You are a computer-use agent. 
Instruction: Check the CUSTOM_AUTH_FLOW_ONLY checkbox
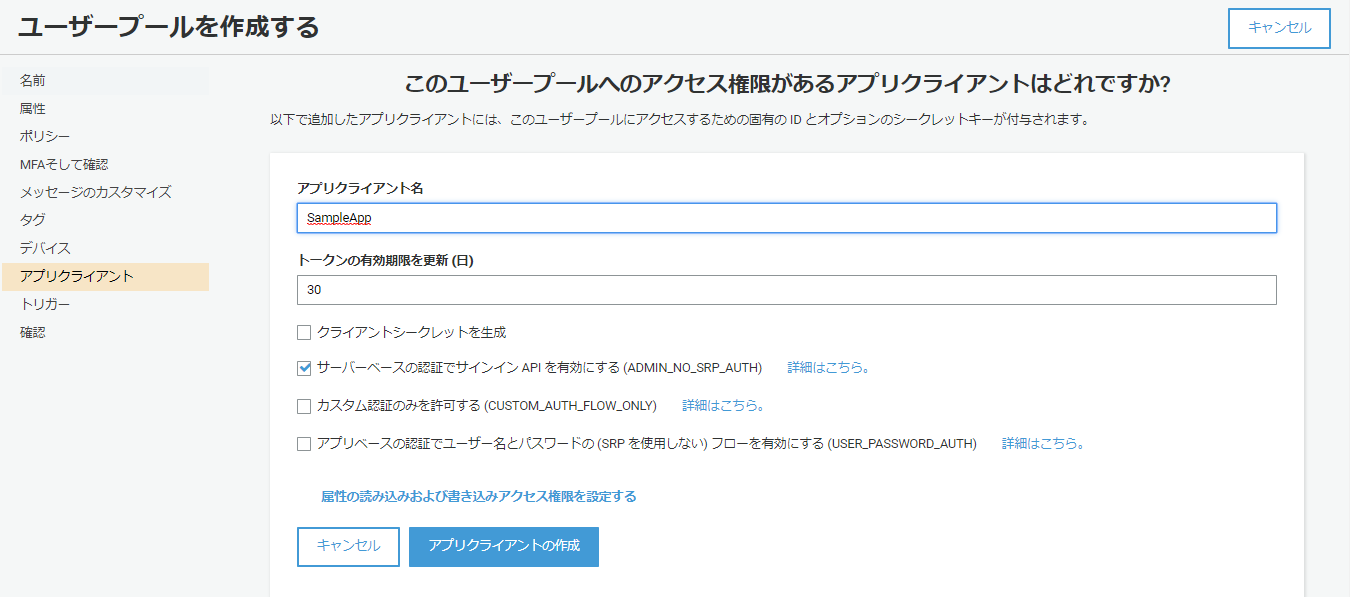click(304, 406)
